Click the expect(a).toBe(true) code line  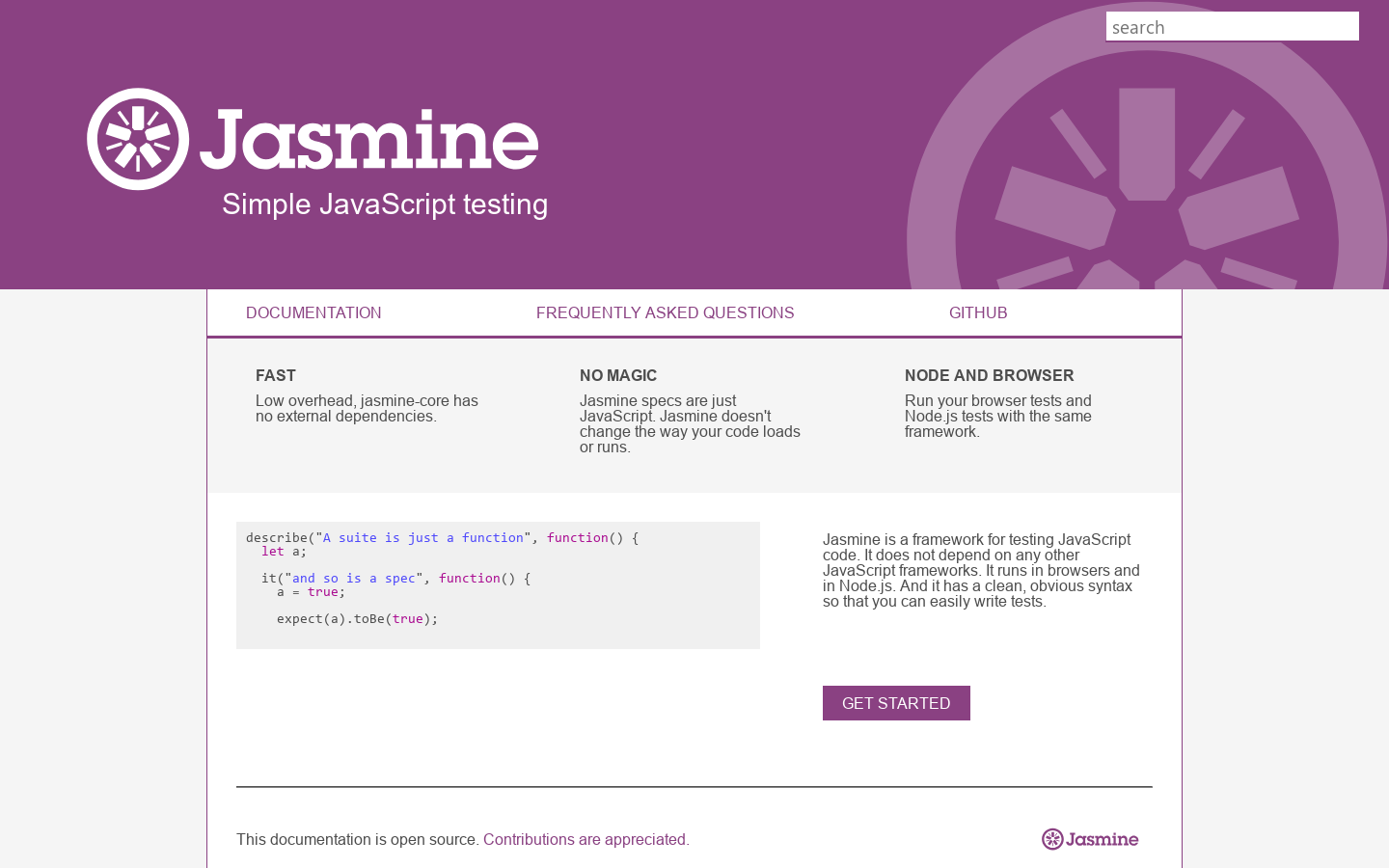(357, 618)
